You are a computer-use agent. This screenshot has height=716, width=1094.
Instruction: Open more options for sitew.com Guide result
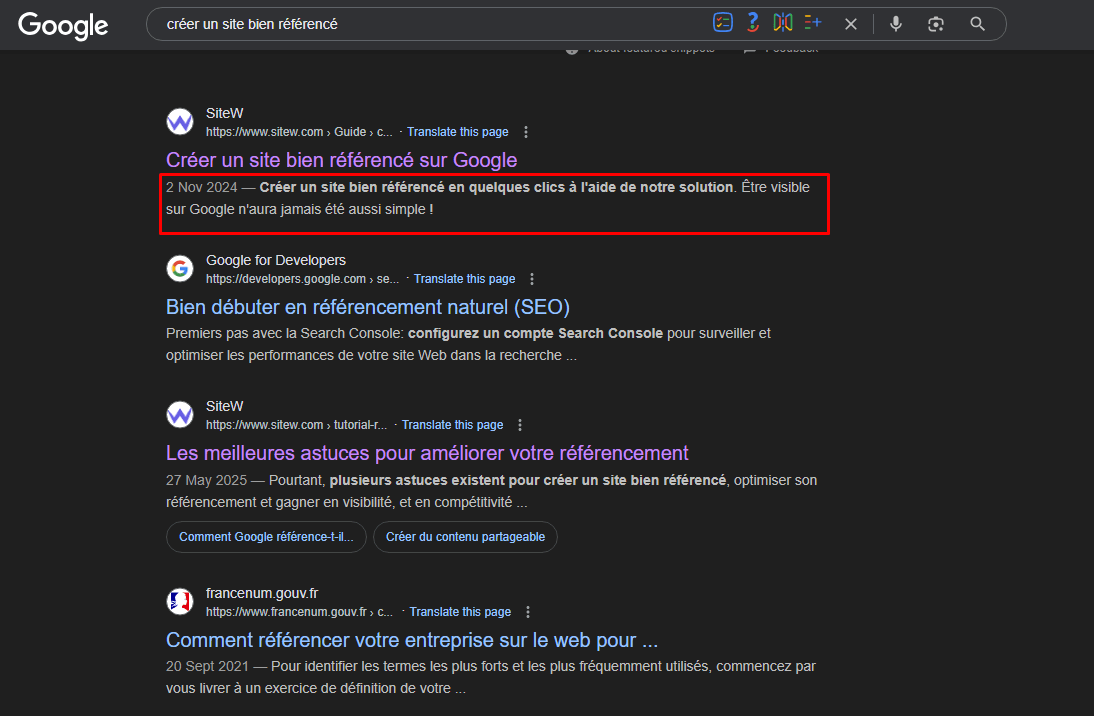(526, 132)
